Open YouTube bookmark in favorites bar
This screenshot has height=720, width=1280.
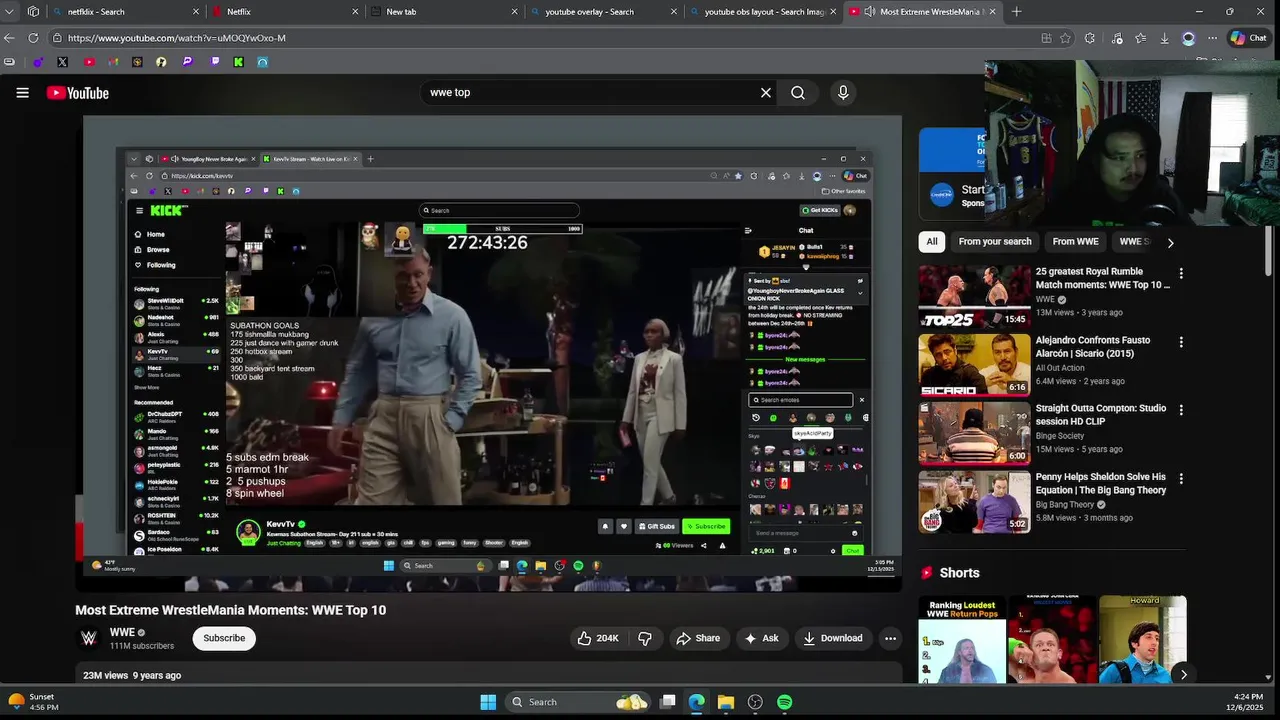tap(89, 62)
